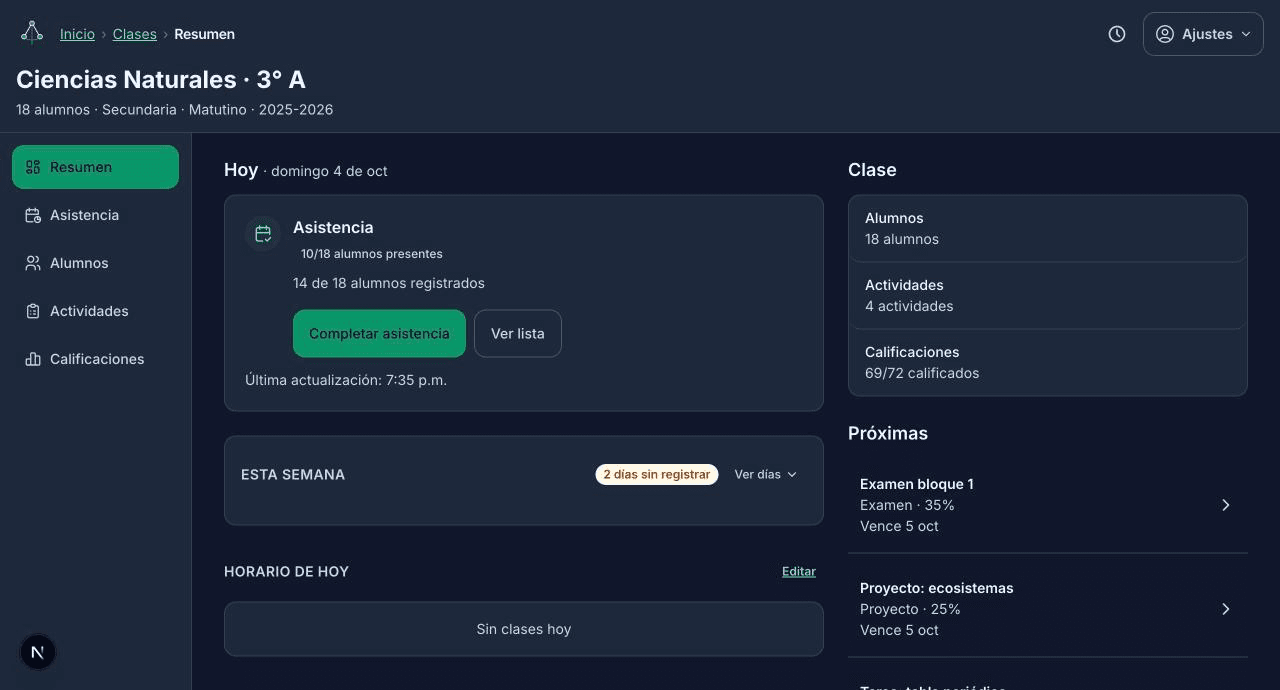
Task: Click '14 de 18 alumnos registrados' text
Action: (x=389, y=283)
